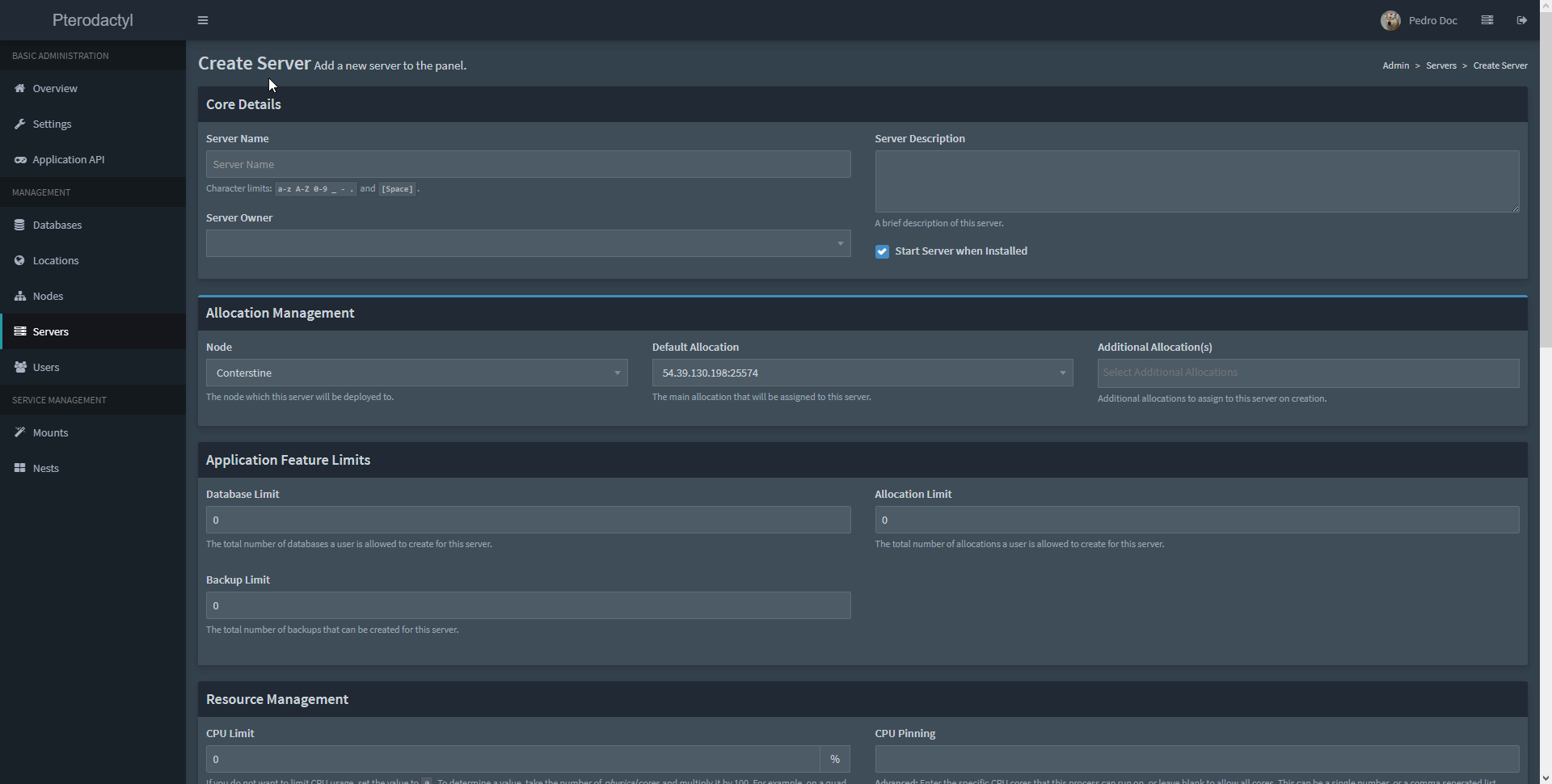The height and width of the screenshot is (784, 1552).
Task: Click the Settings wrench icon
Action: (x=20, y=124)
